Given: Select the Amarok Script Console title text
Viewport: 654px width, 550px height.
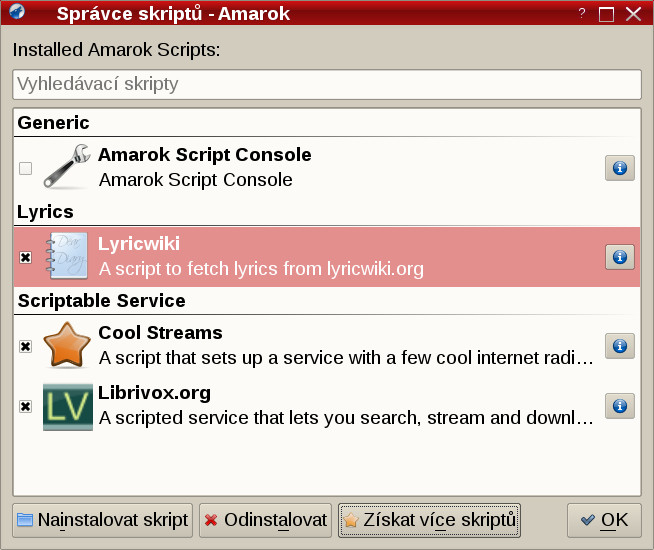Looking at the screenshot, I should pyautogui.click(x=205, y=155).
